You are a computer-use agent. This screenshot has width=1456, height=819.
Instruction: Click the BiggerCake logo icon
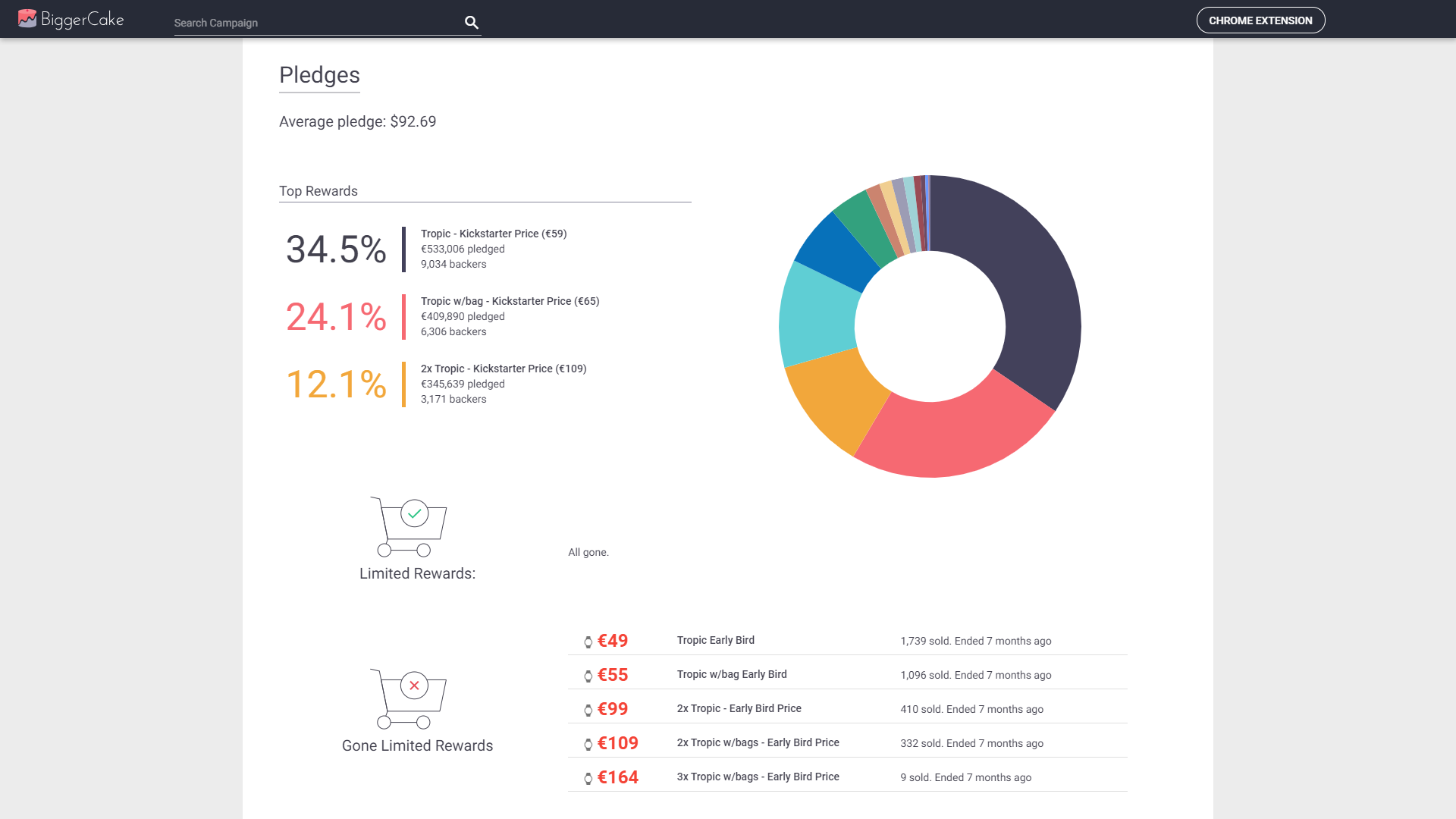pyautogui.click(x=27, y=18)
